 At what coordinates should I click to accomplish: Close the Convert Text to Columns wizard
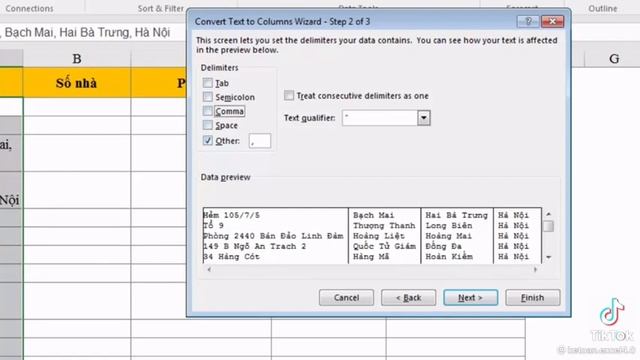point(552,21)
